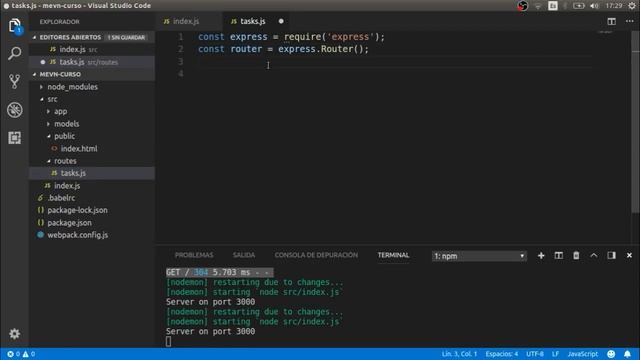Open the Debug view icon
640x360 pixels.
(x=15, y=110)
